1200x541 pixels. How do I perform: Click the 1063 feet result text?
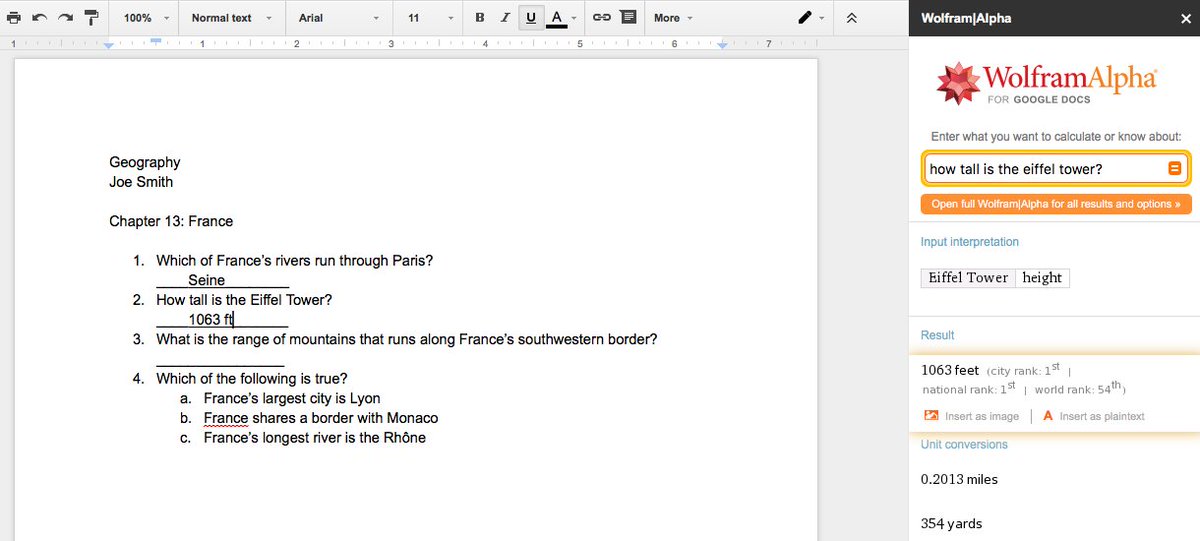coord(950,370)
